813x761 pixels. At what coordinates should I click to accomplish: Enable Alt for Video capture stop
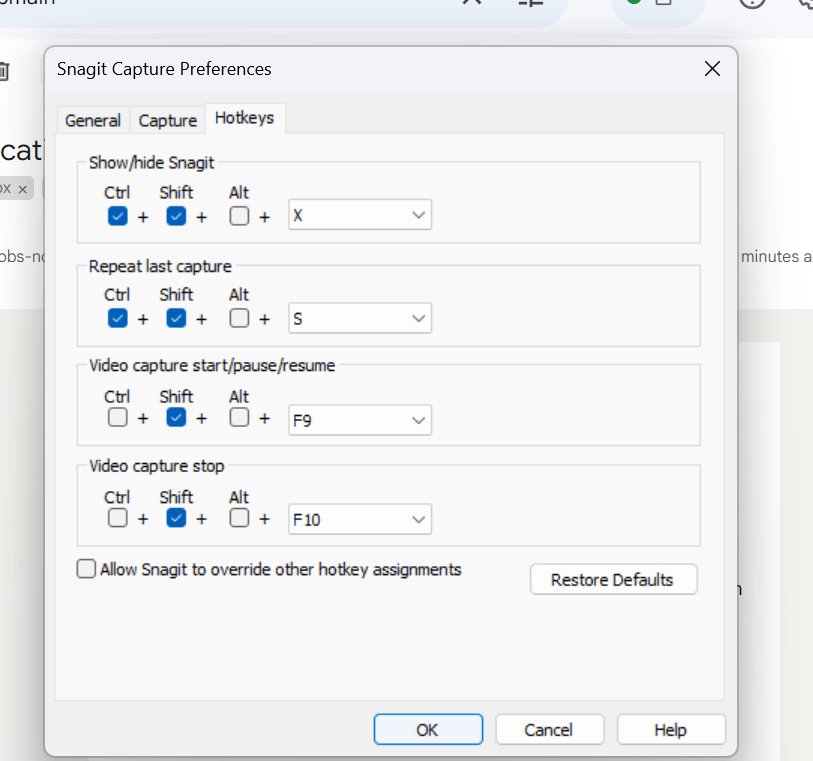[239, 517]
